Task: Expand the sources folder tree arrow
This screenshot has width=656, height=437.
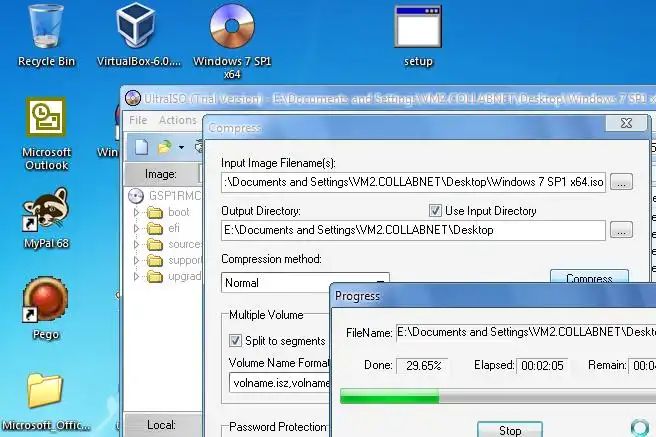Action: click(136, 244)
